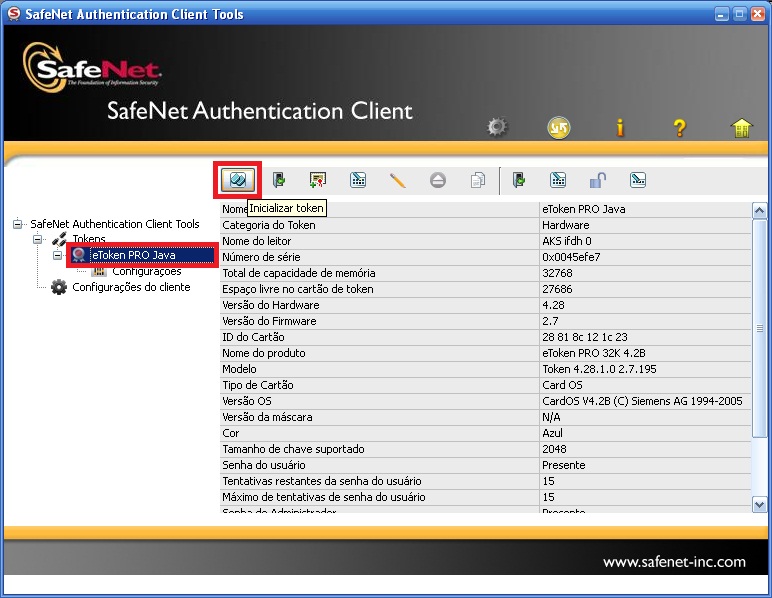Click the eToken PRO Java seal icon
This screenshot has width=772, height=598.
(79, 255)
